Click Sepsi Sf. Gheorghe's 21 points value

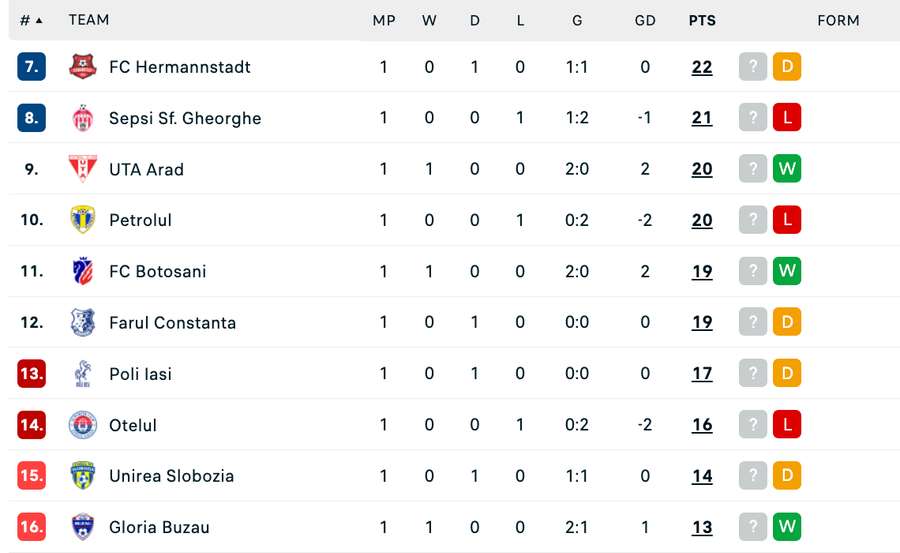(702, 118)
